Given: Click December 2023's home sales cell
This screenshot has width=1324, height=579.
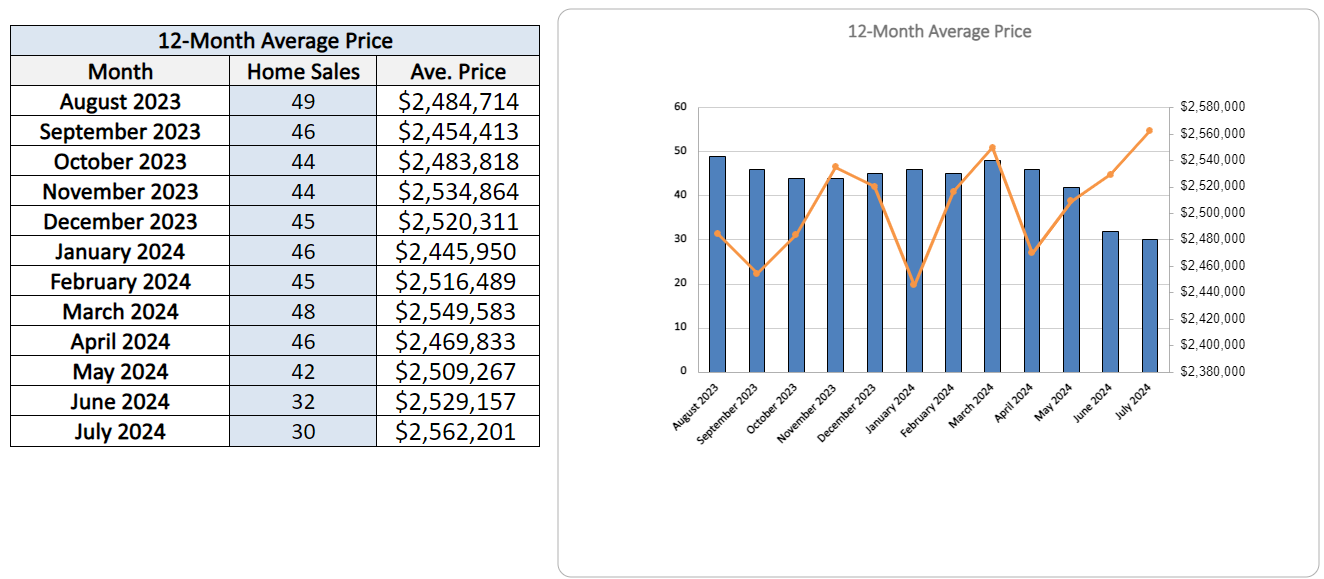Looking at the screenshot, I should (x=304, y=221).
